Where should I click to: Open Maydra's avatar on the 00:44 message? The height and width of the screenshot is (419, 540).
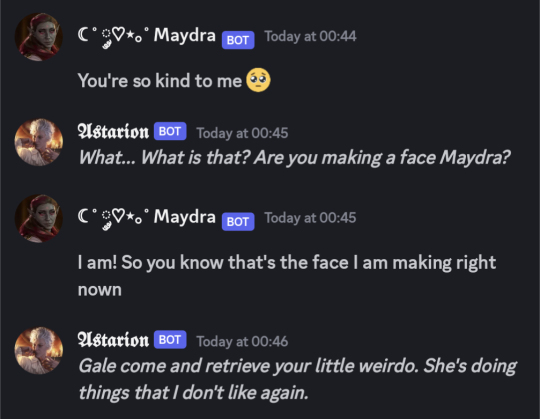(39, 37)
